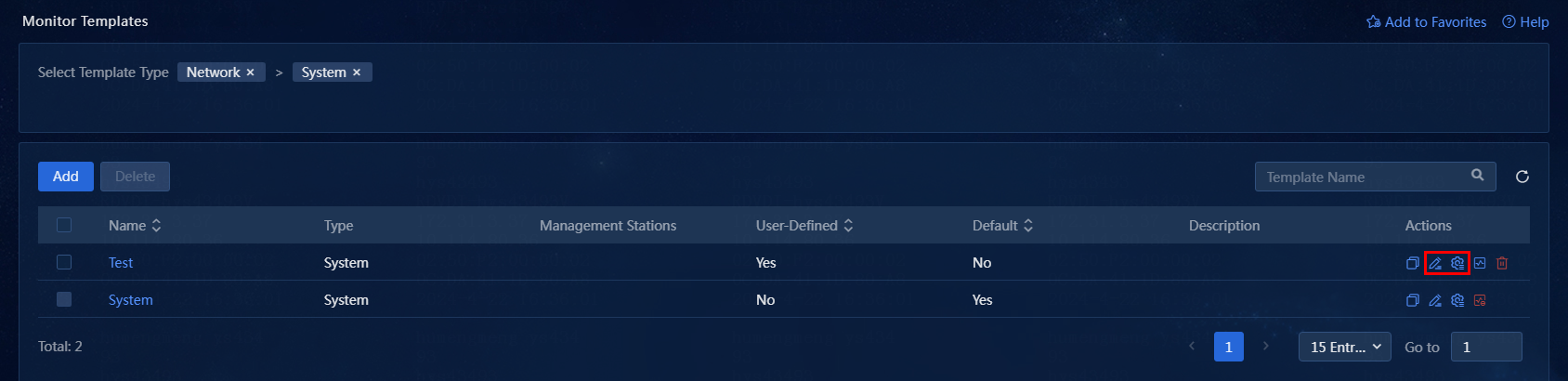Copy the Test template via copy icon
The height and width of the screenshot is (381, 1568).
pyautogui.click(x=1412, y=263)
